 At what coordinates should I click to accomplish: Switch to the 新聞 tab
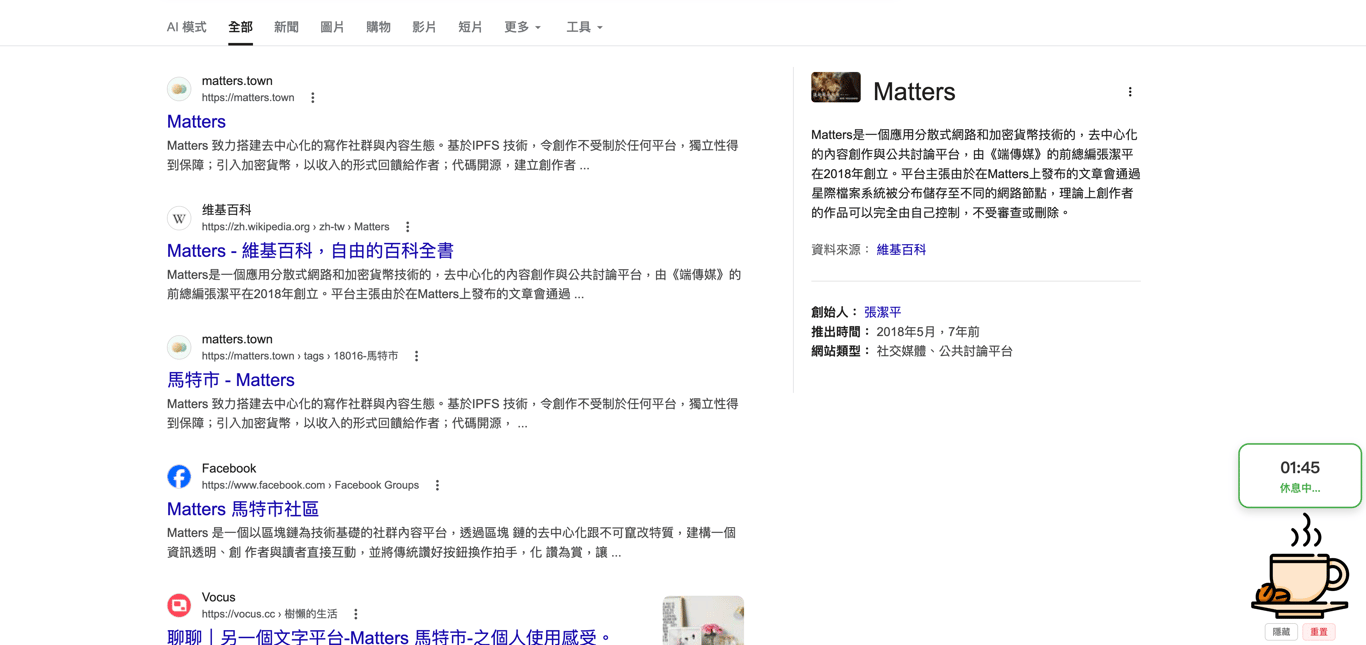pos(286,27)
